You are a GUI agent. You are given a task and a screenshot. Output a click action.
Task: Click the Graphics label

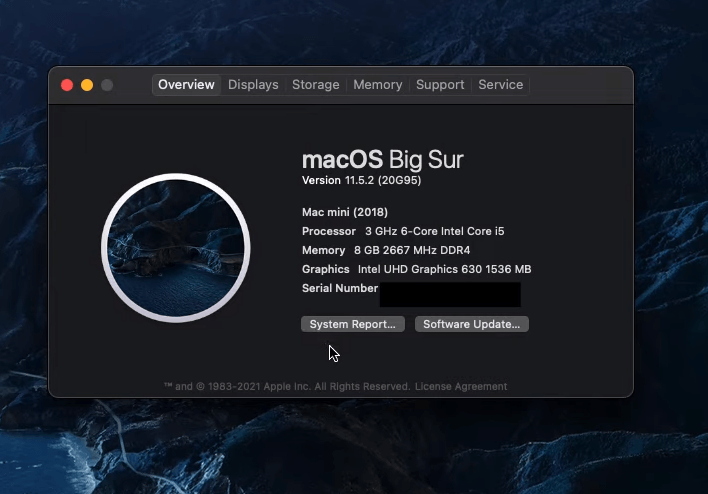click(326, 269)
